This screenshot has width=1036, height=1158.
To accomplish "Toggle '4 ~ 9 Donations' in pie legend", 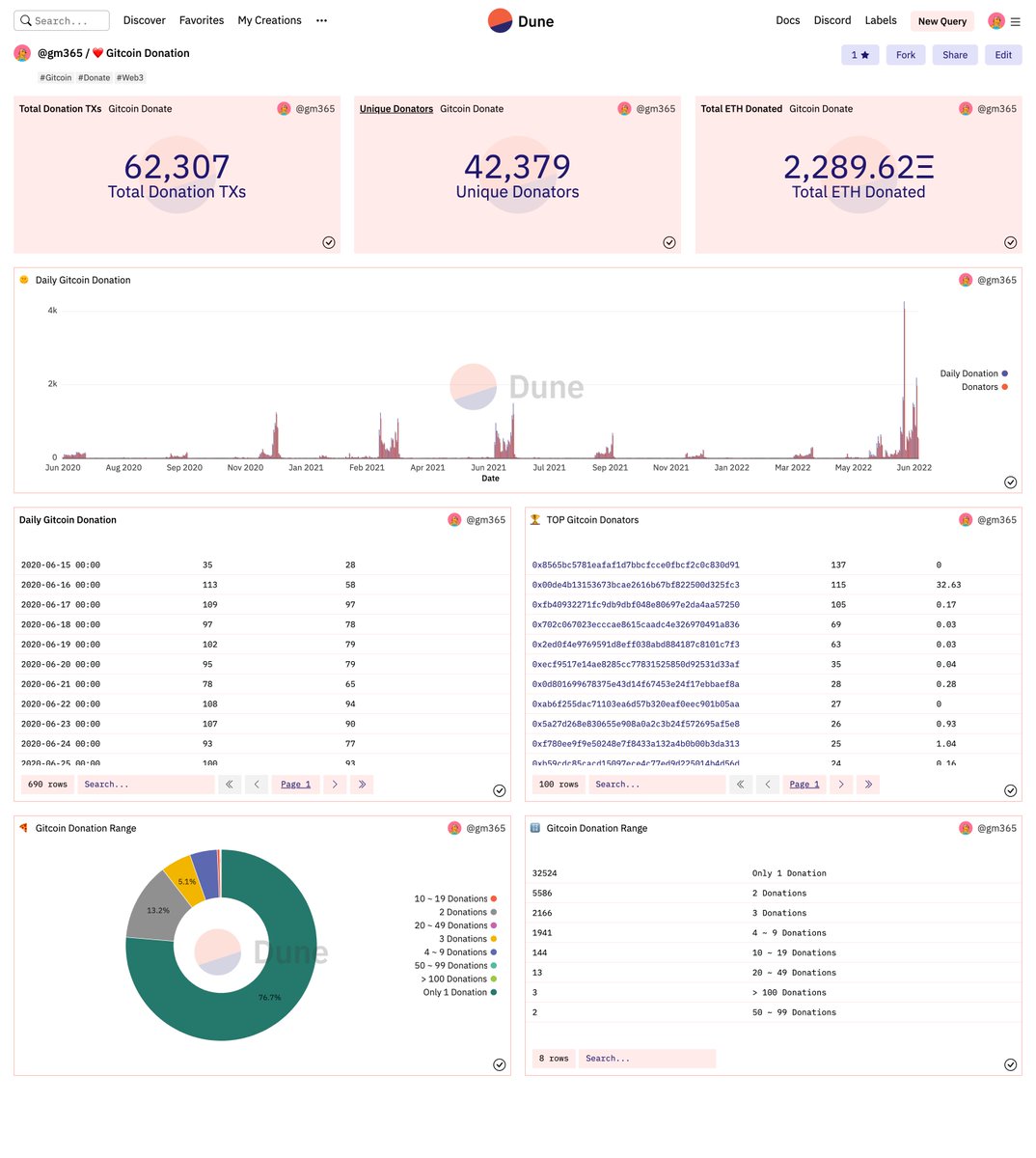I will click(460, 952).
